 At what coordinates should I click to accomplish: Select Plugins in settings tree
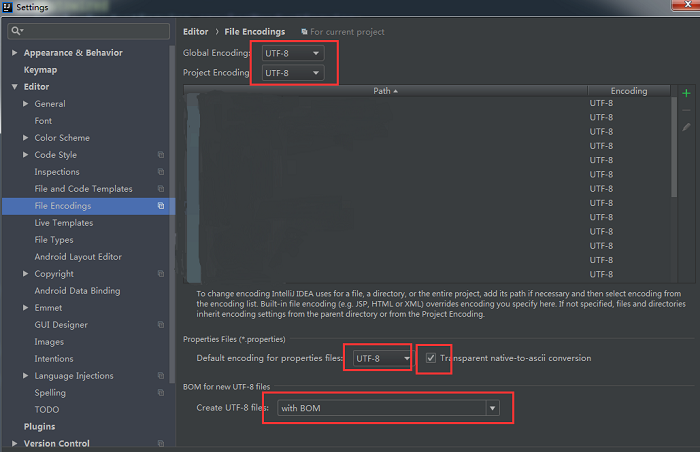39,426
